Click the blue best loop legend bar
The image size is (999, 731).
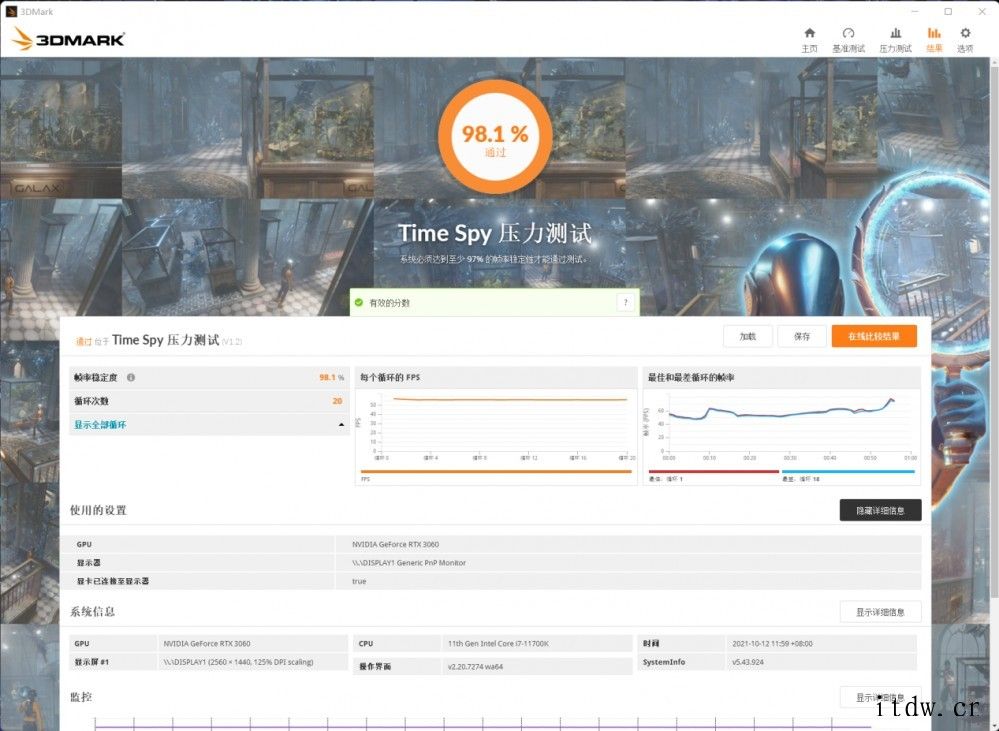pos(848,472)
